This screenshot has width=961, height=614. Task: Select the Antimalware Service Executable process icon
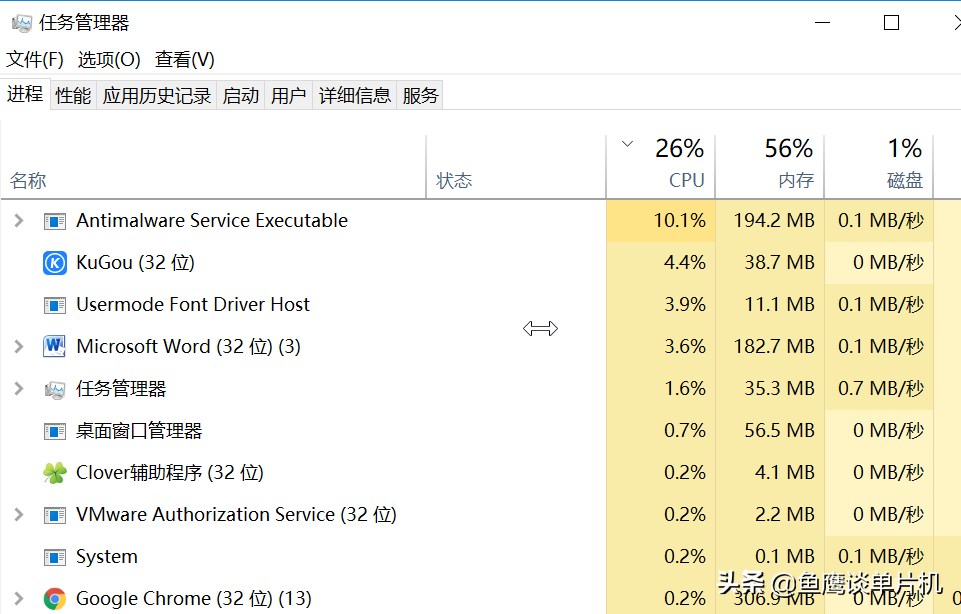tap(55, 221)
